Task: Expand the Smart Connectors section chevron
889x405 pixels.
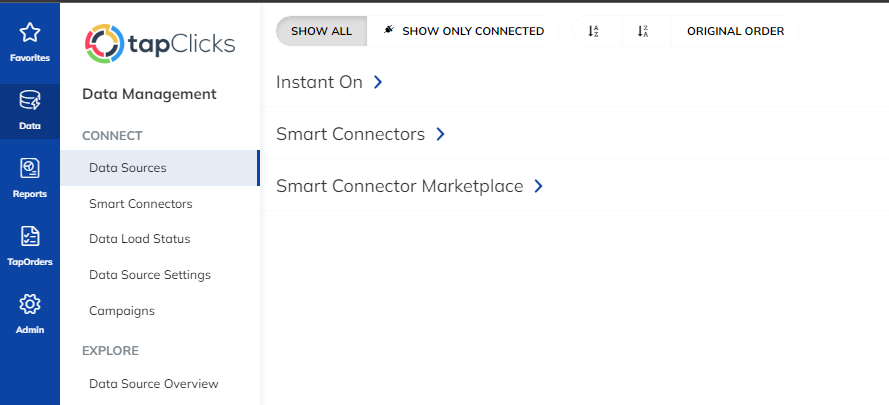Action: [x=441, y=134]
